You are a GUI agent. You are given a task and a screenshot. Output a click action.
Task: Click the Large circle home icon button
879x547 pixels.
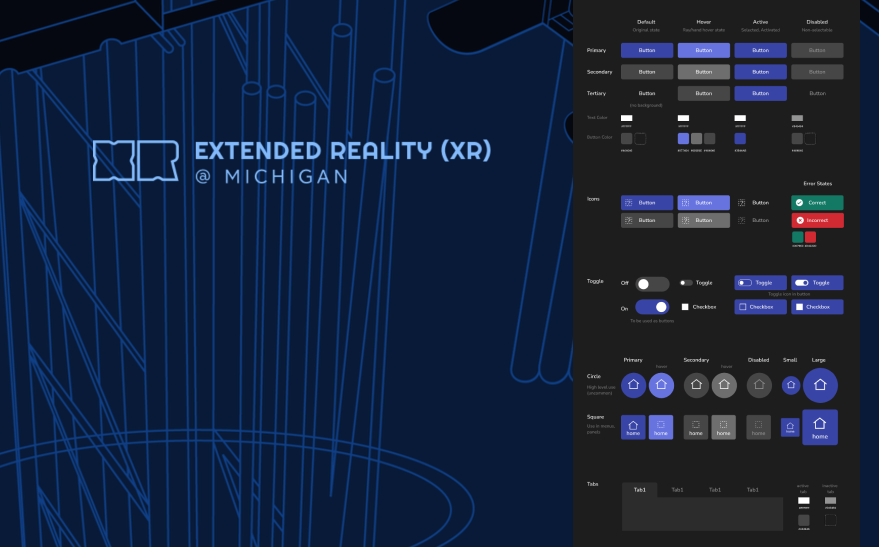820,385
